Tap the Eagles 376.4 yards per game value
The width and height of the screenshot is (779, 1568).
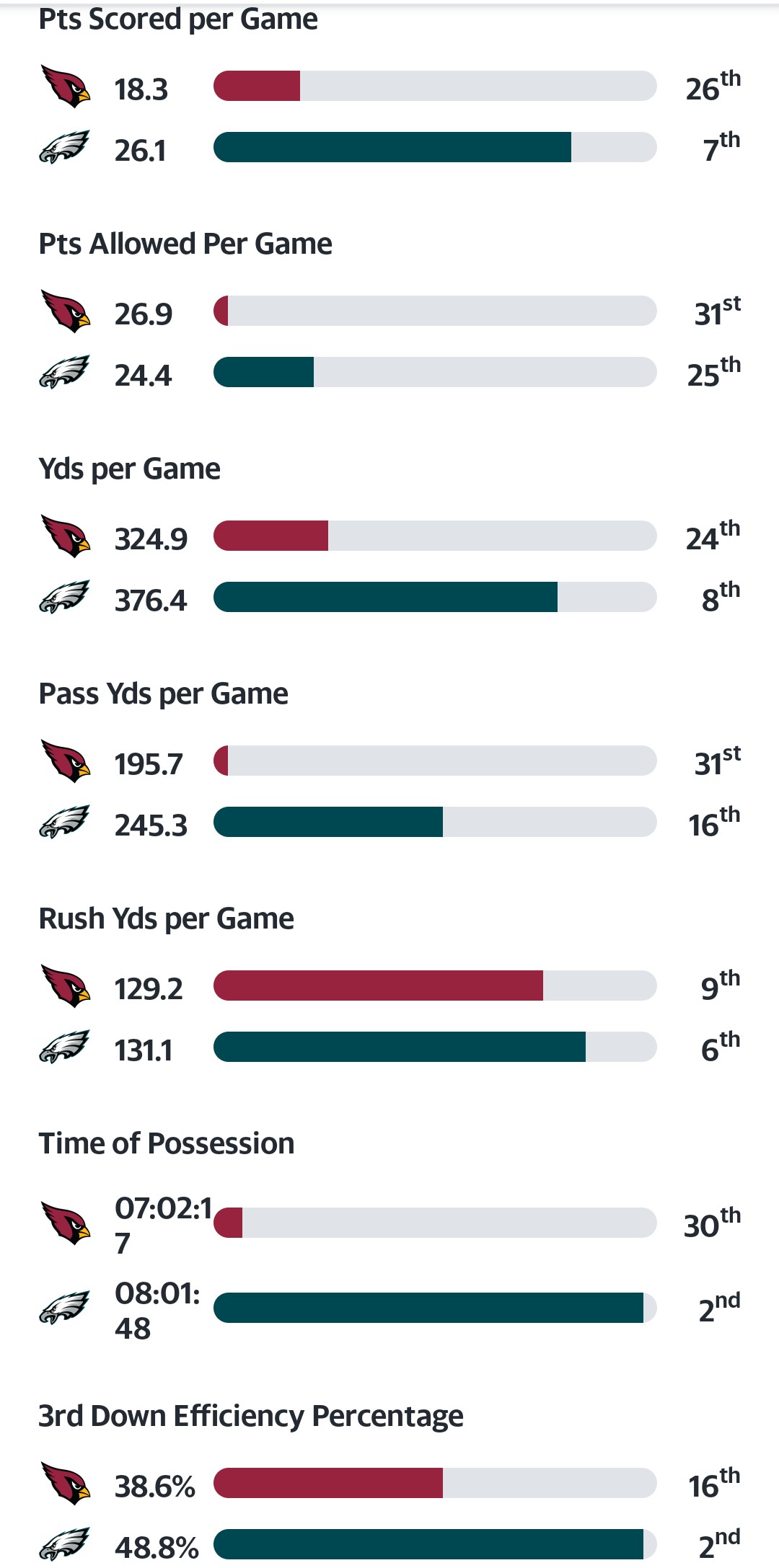151,601
